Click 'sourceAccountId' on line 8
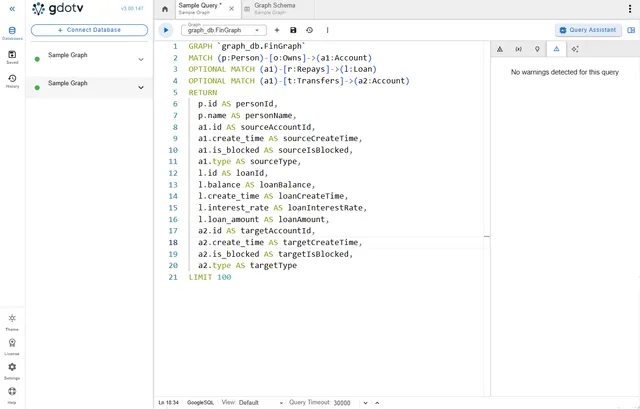Image resolution: width=640 pixels, height=409 pixels. pos(278,127)
